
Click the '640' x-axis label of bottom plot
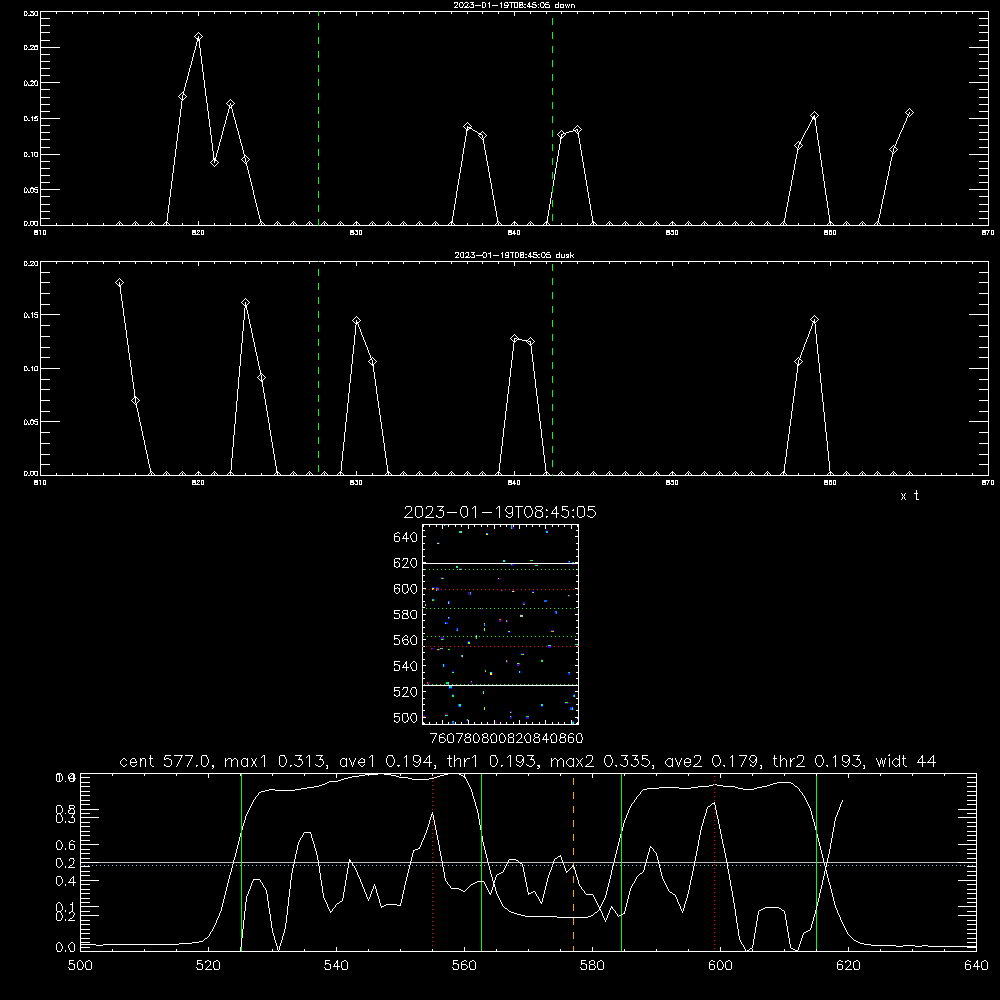pyautogui.click(x=976, y=966)
